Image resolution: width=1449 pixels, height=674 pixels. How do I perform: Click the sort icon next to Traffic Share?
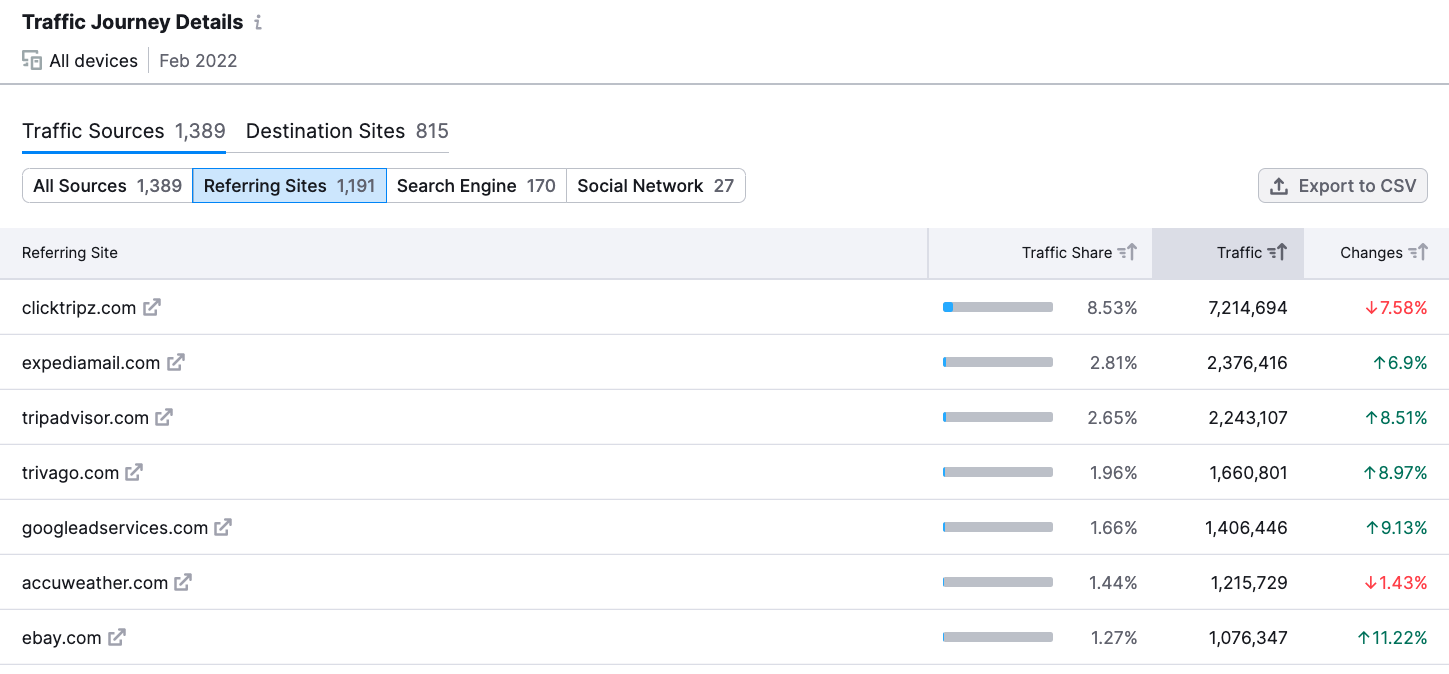coord(1127,253)
